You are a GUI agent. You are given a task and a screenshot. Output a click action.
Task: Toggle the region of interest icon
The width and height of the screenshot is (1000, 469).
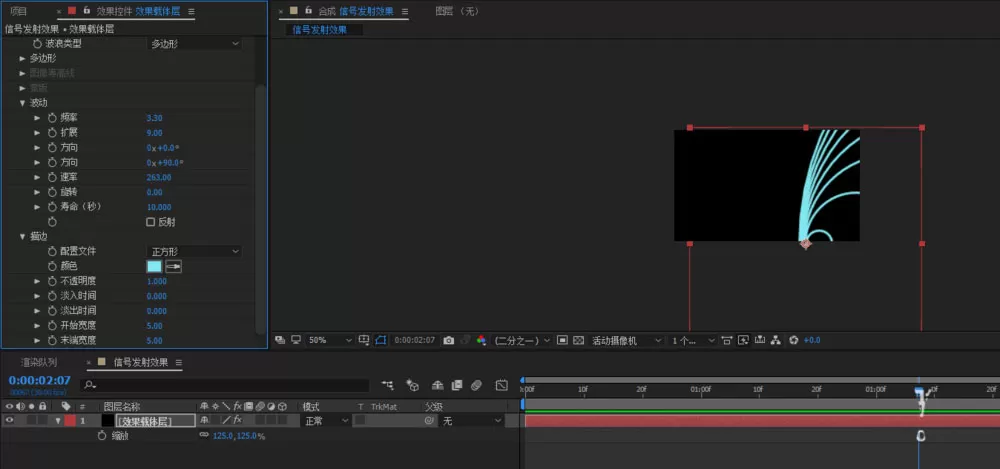pos(562,341)
